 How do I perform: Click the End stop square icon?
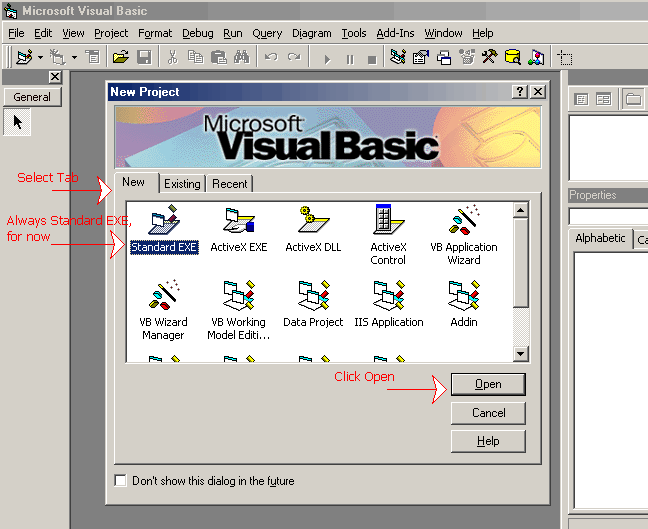(372, 59)
